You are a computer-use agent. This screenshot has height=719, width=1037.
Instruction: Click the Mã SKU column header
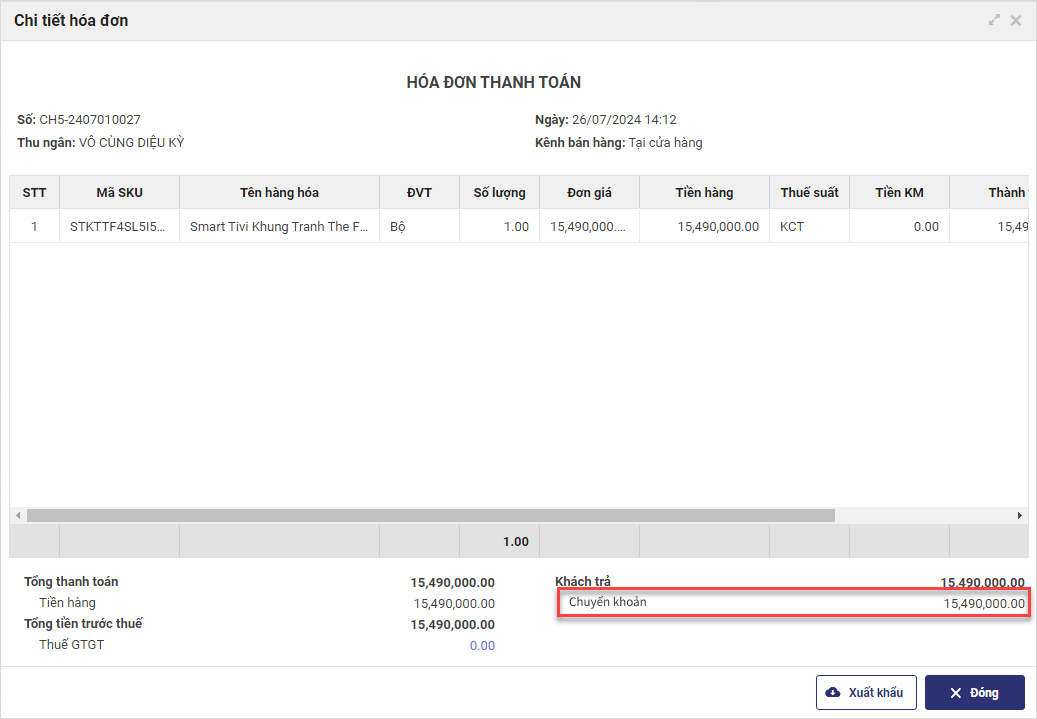pyautogui.click(x=119, y=193)
